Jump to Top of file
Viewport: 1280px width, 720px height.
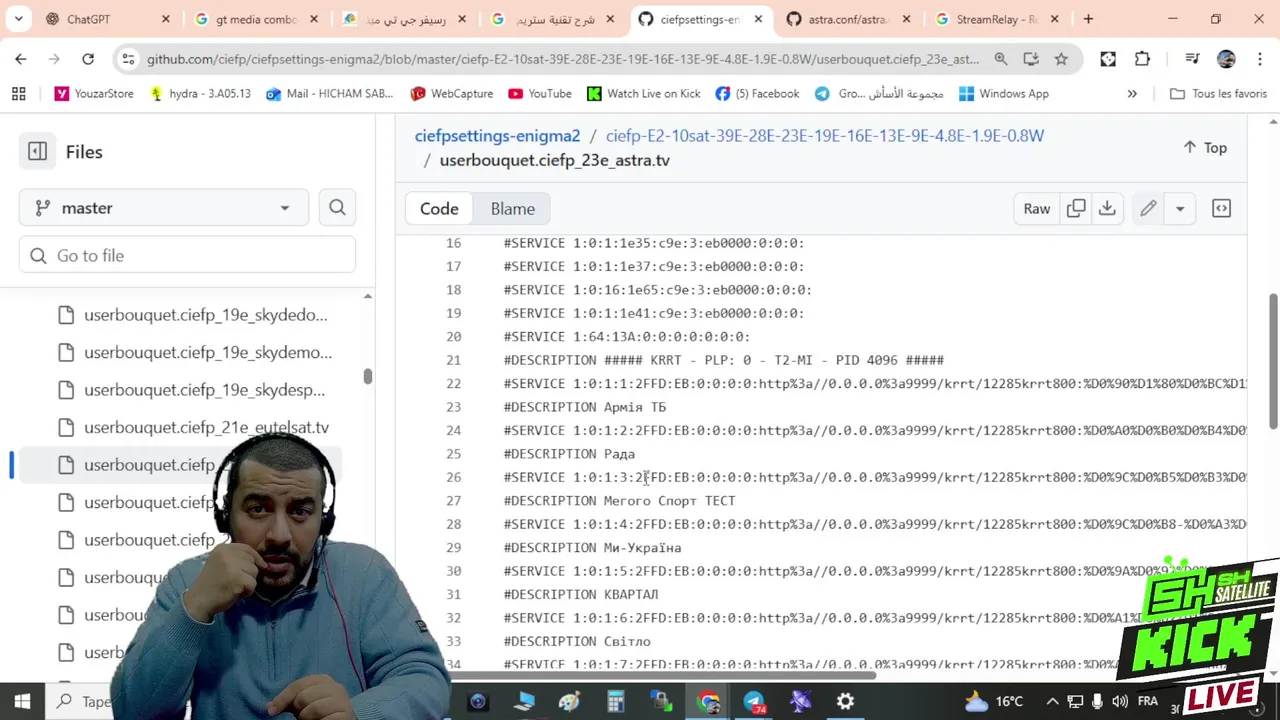(1205, 147)
